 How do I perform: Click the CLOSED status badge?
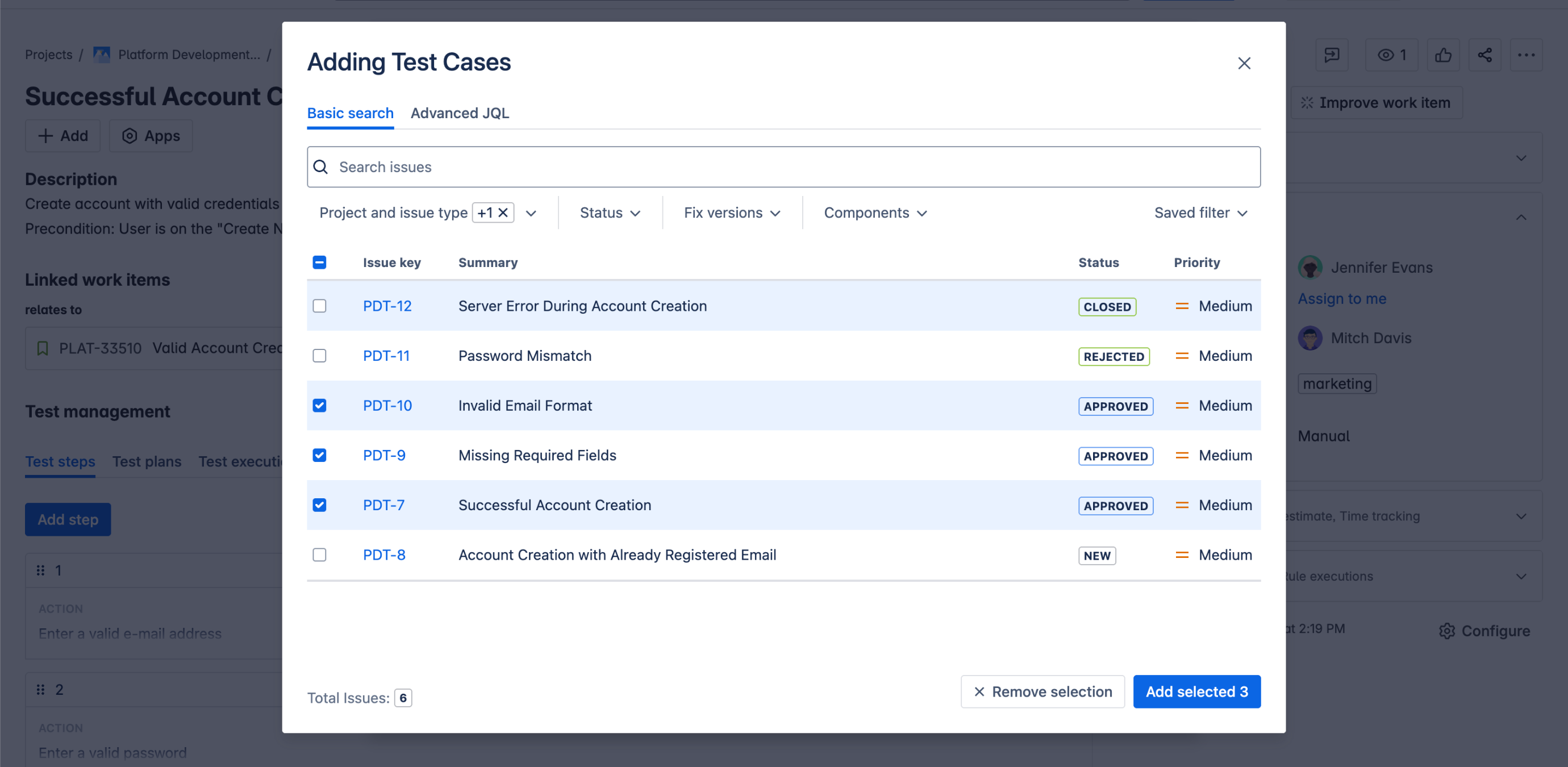(1107, 307)
